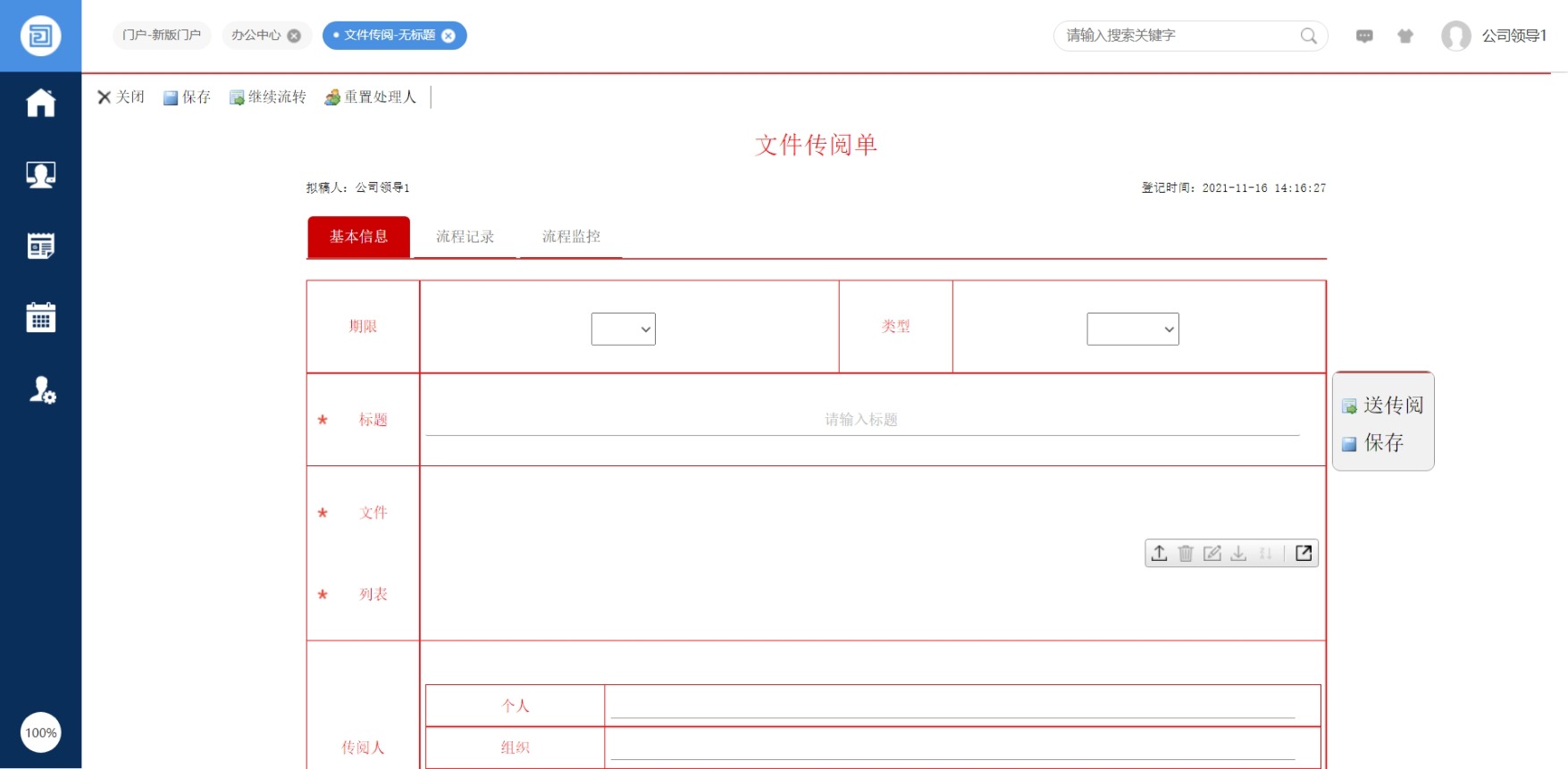The width and height of the screenshot is (1568, 769).
Task: Open the user settings sidebar icon
Action: [42, 389]
